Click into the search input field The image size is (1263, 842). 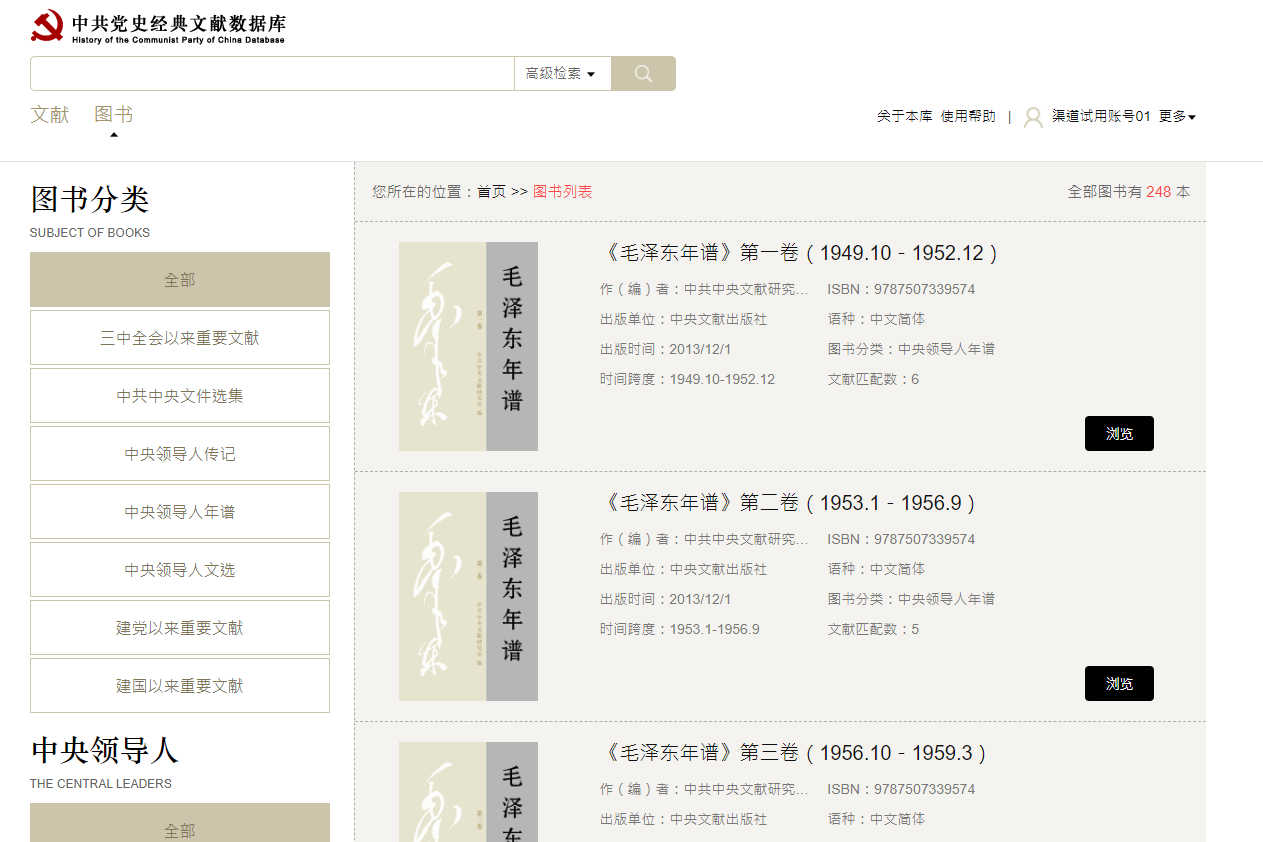(272, 73)
